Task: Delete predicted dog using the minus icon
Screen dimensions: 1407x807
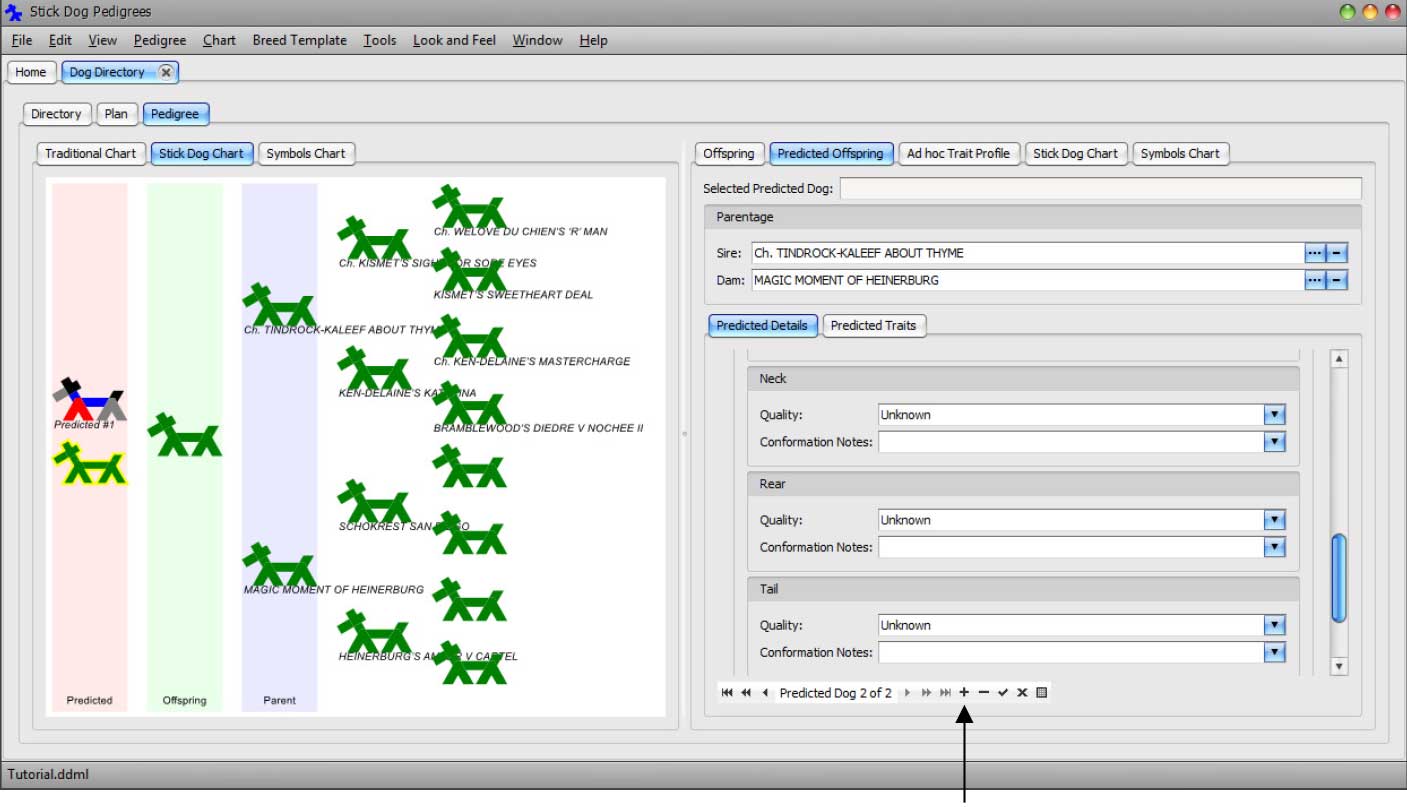Action: point(984,692)
